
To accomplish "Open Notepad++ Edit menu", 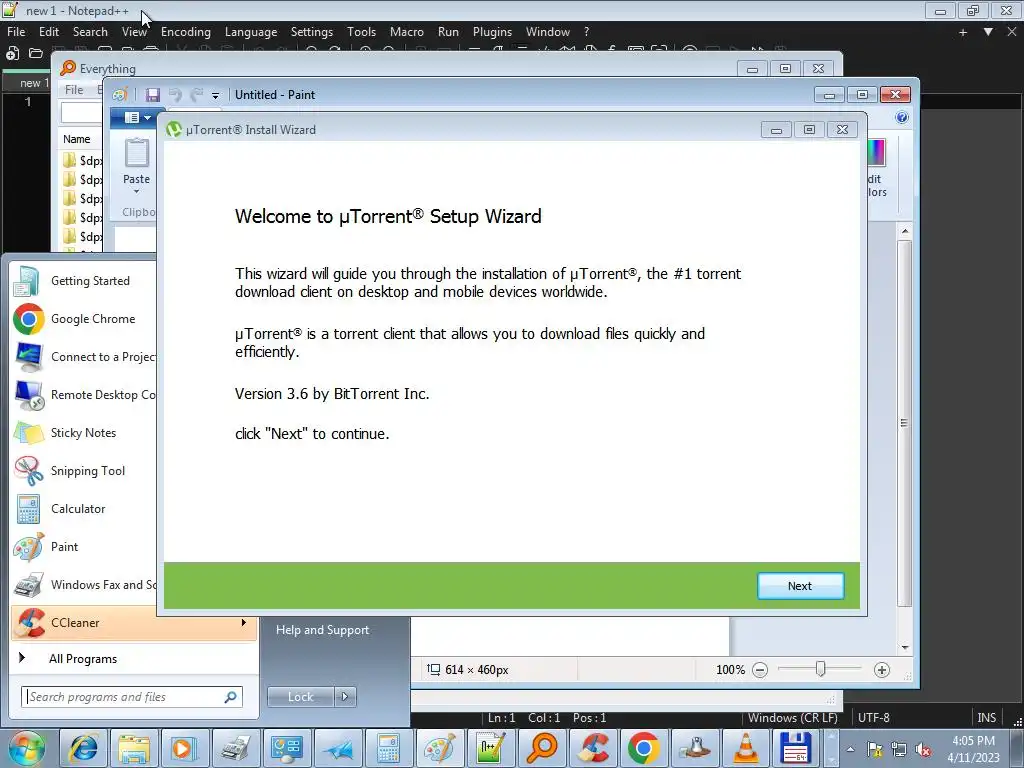I will coord(49,31).
